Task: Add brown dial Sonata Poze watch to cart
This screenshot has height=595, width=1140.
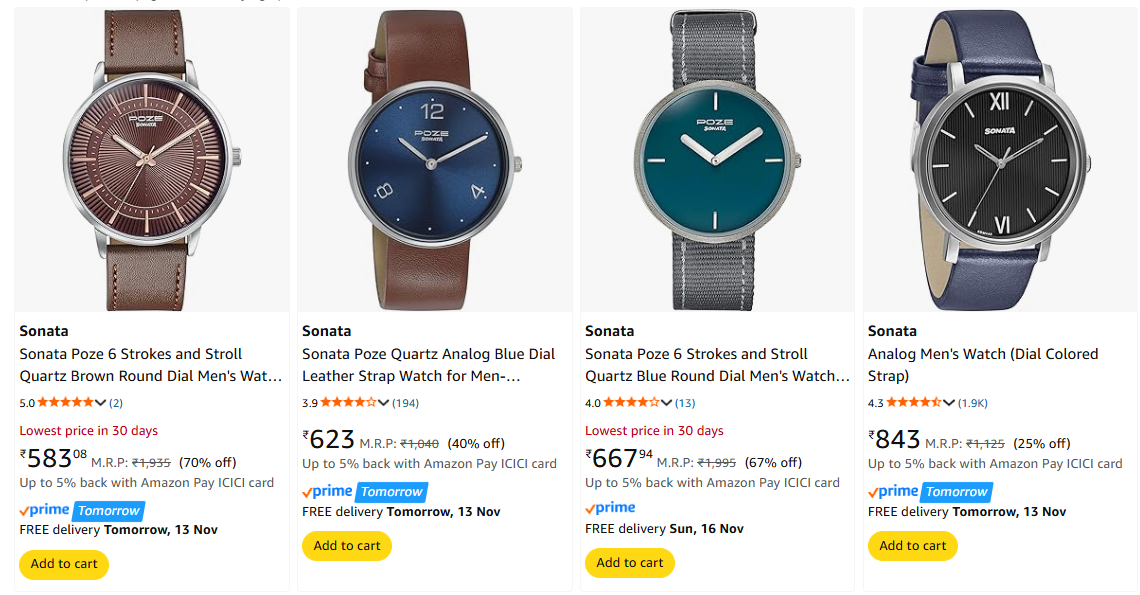Action: (x=64, y=564)
